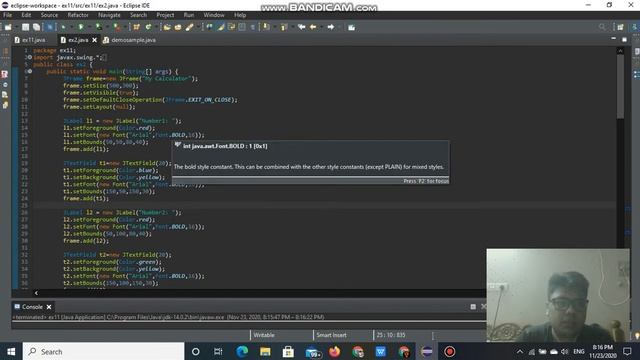This screenshot has height=360, width=640.
Task: Collapse the main method fold marker
Action: pyautogui.click(x=30, y=71)
